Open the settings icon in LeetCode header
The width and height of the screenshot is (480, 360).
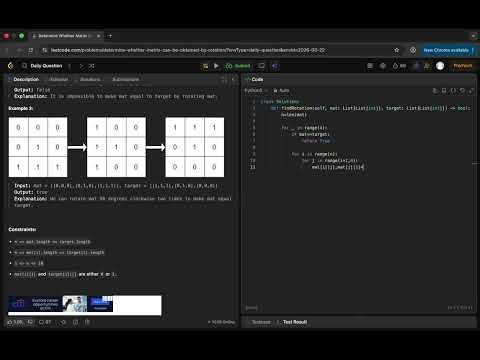[383, 66]
